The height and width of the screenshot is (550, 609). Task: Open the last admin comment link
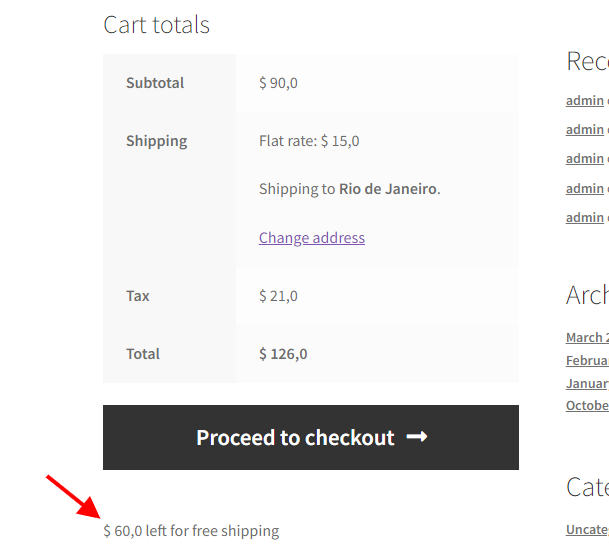585,217
